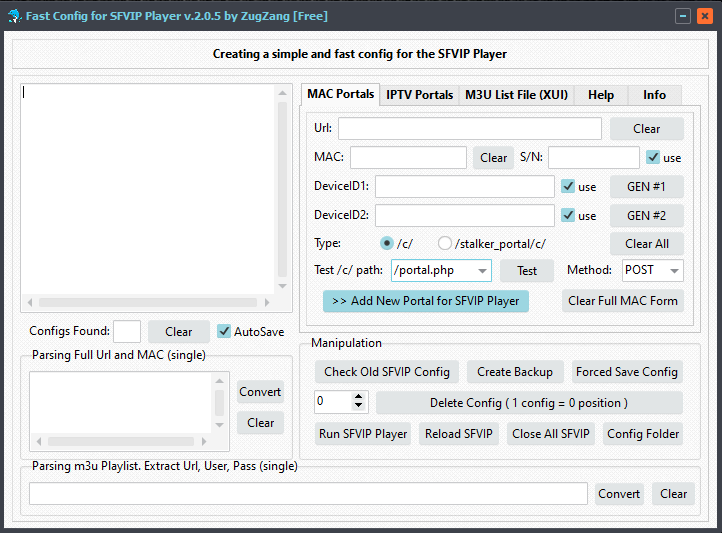Image resolution: width=722 pixels, height=533 pixels.
Task: Clear the MAC field
Action: (493, 158)
